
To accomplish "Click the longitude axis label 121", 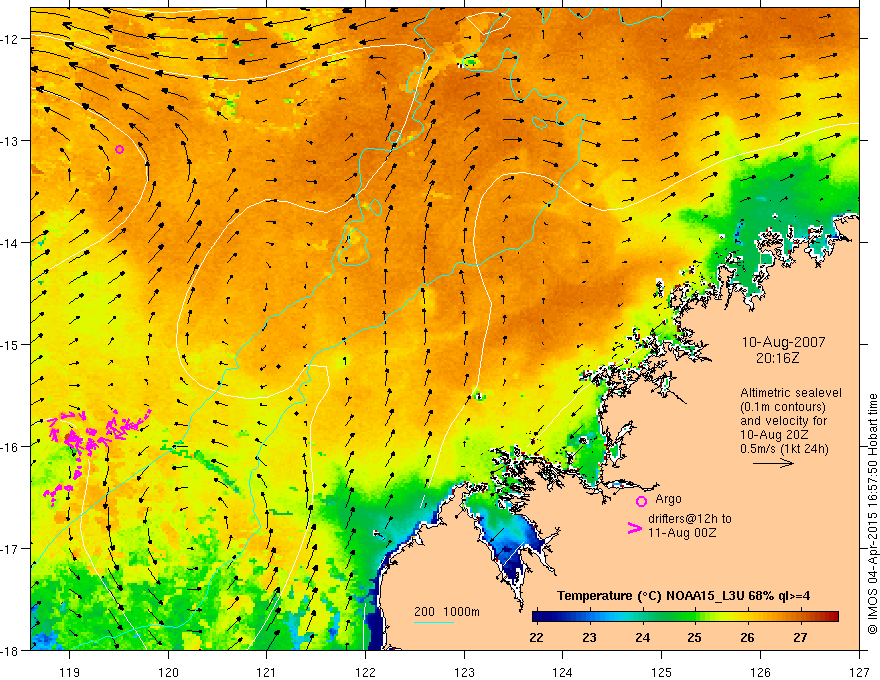I will click(x=267, y=672).
